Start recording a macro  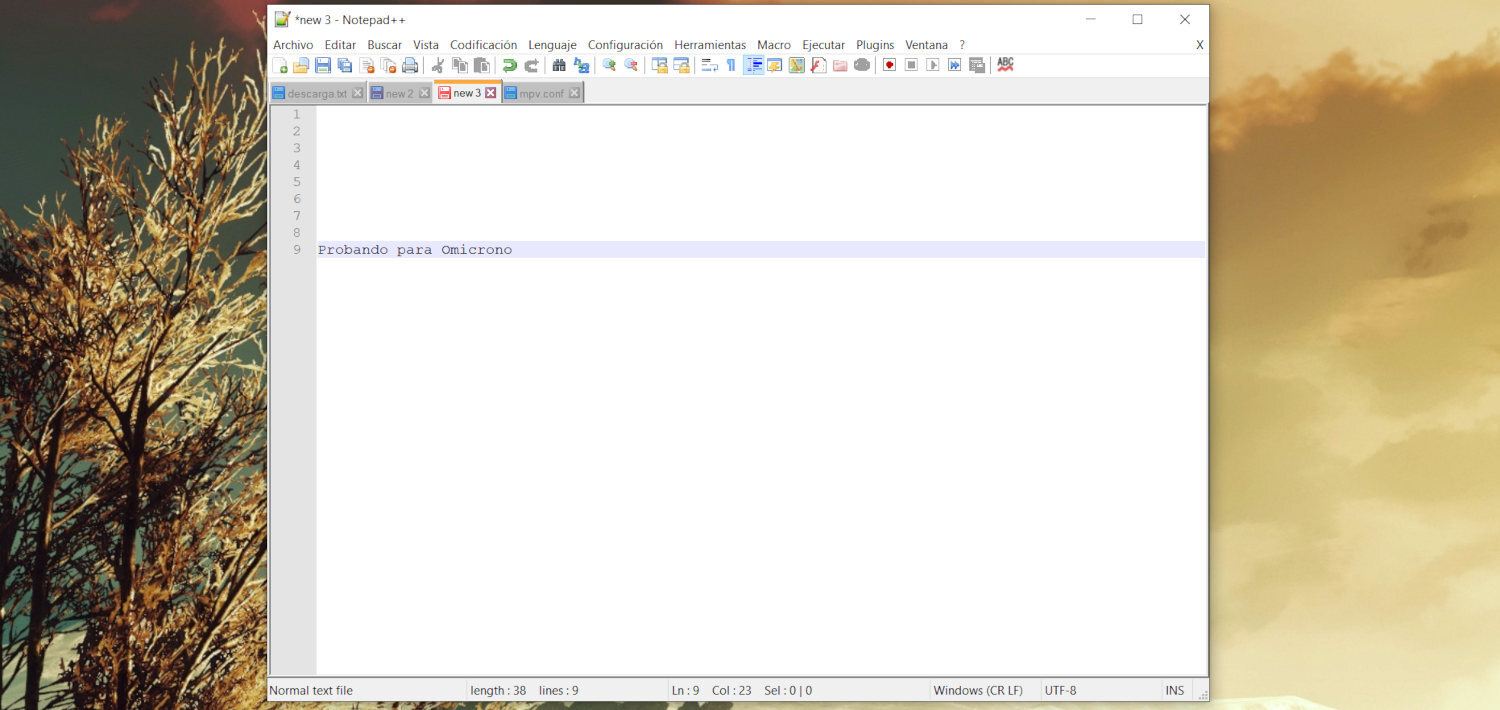(x=888, y=65)
